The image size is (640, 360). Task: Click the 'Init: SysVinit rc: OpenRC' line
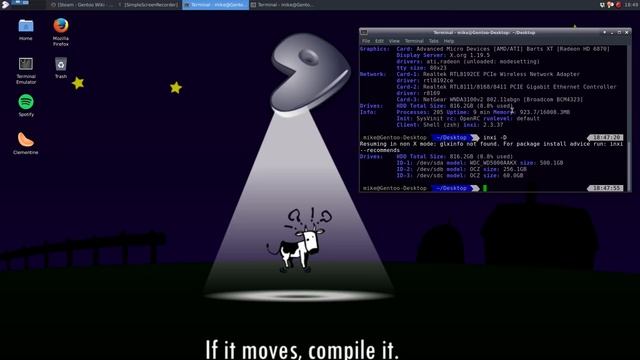point(468,118)
